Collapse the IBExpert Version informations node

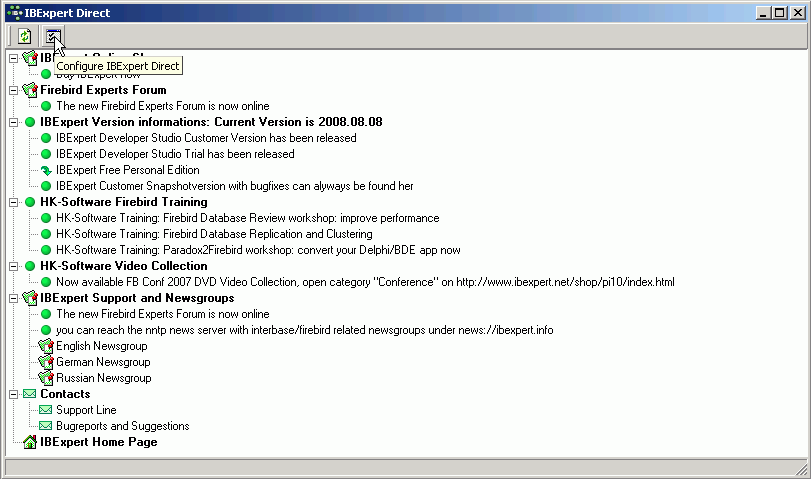(13, 122)
